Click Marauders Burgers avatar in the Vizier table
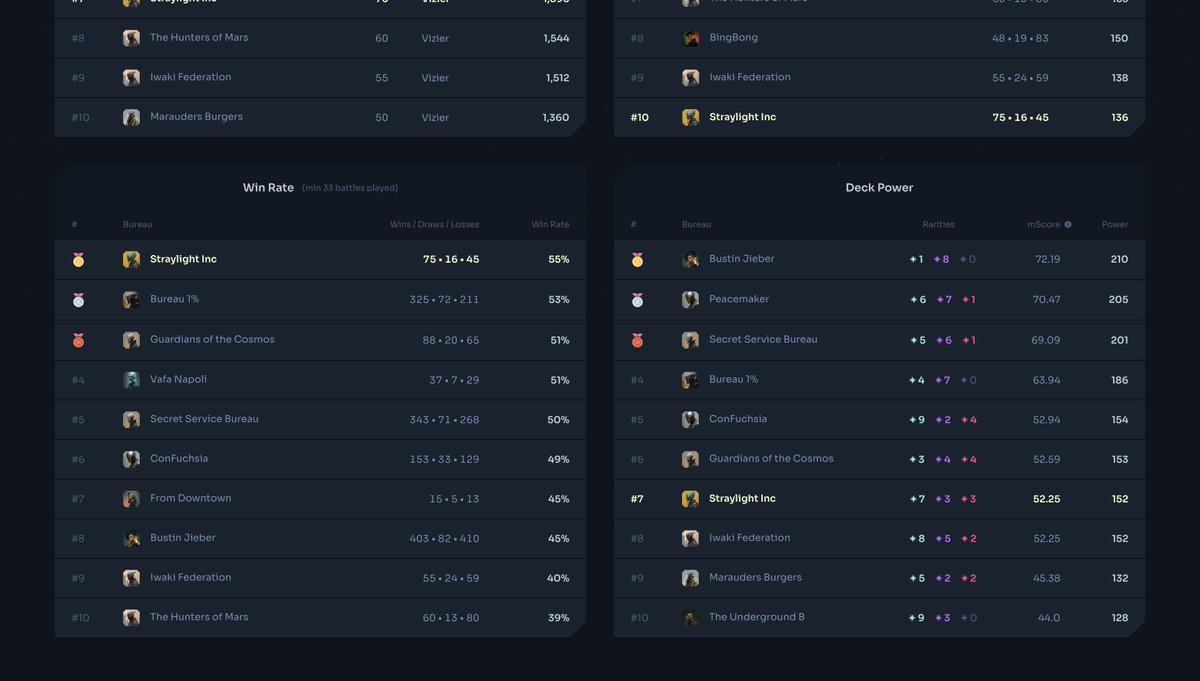This screenshot has height=681, width=1200. click(131, 117)
